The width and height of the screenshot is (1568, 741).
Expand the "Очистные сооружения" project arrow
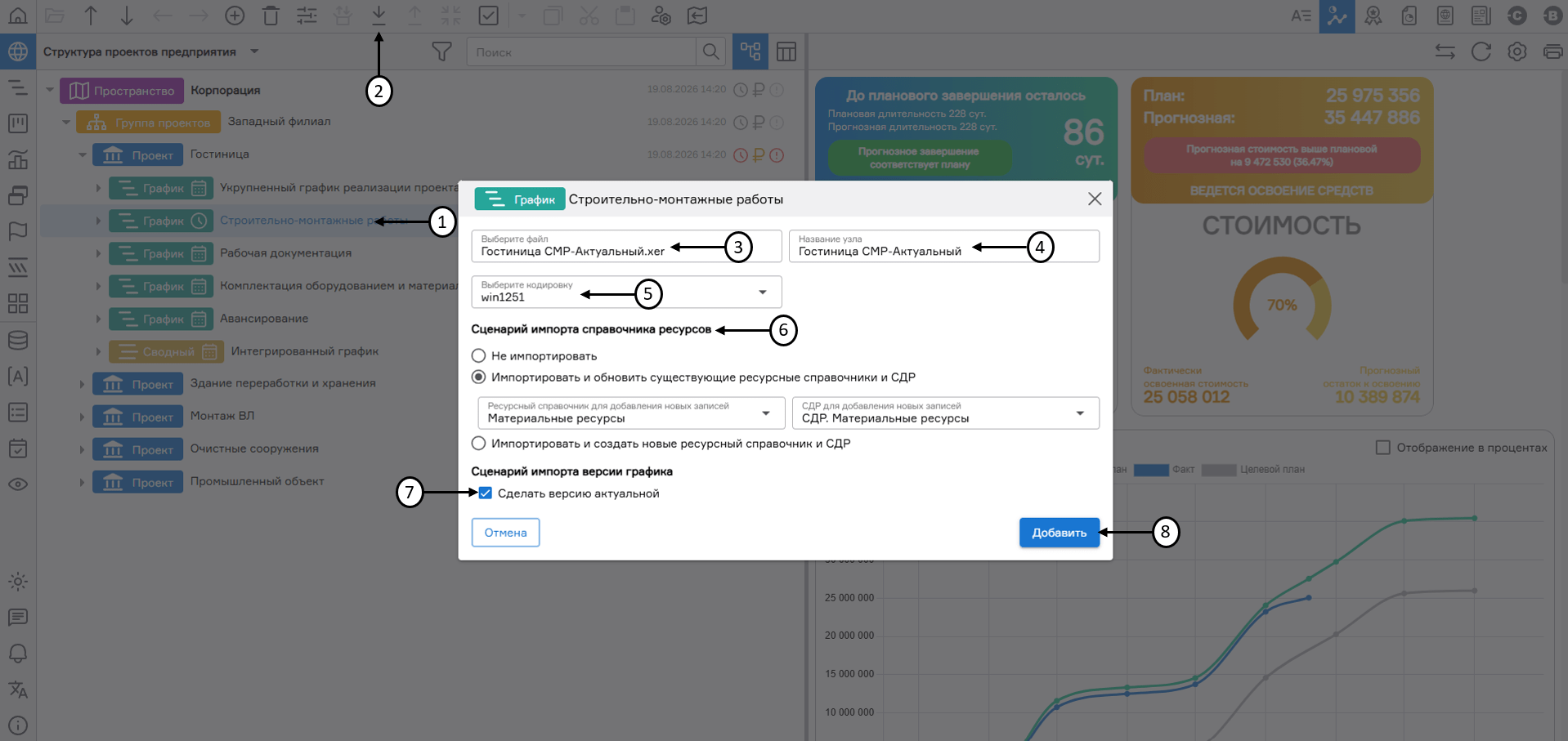click(82, 449)
